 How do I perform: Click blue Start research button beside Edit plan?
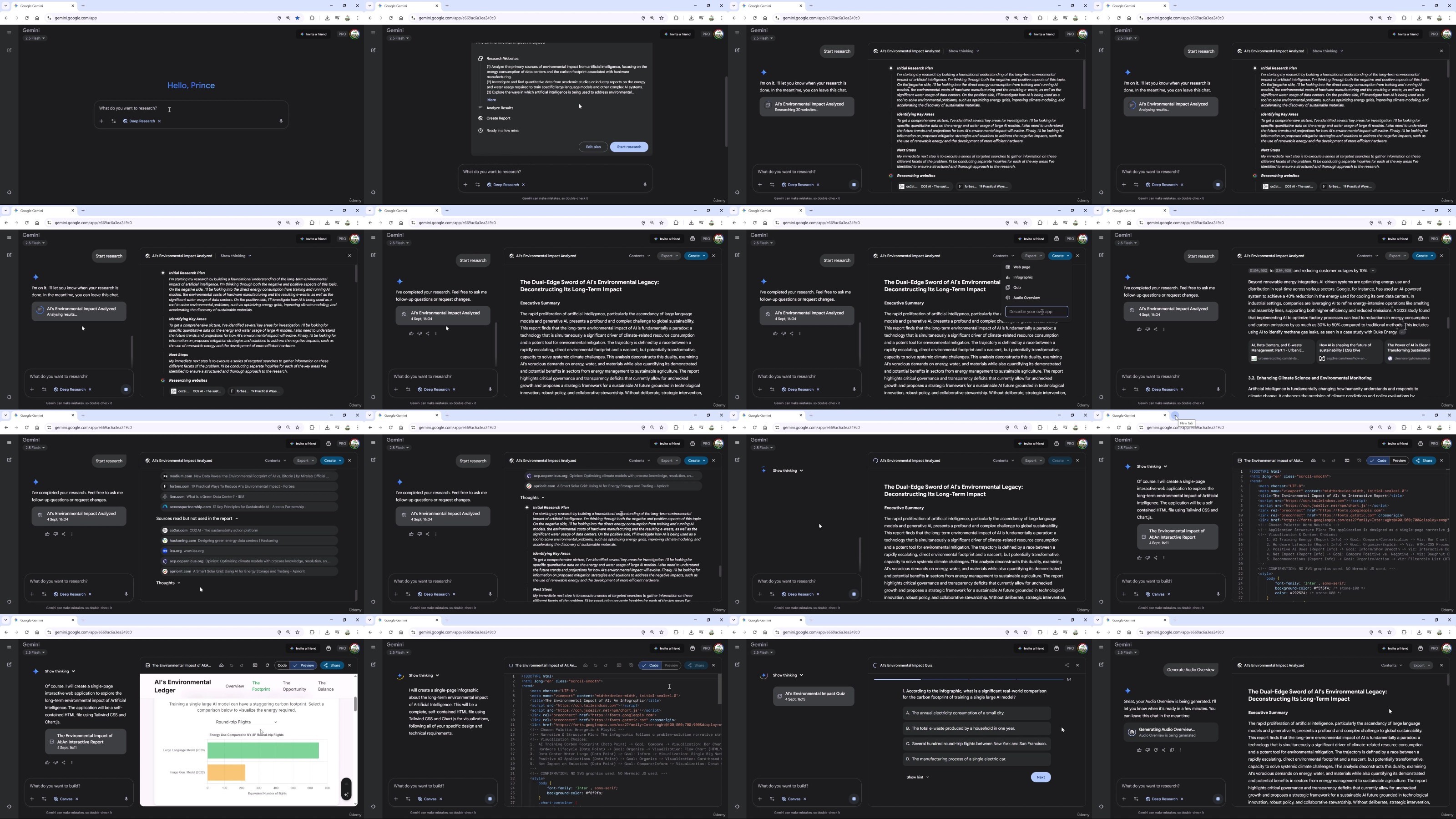point(629,147)
